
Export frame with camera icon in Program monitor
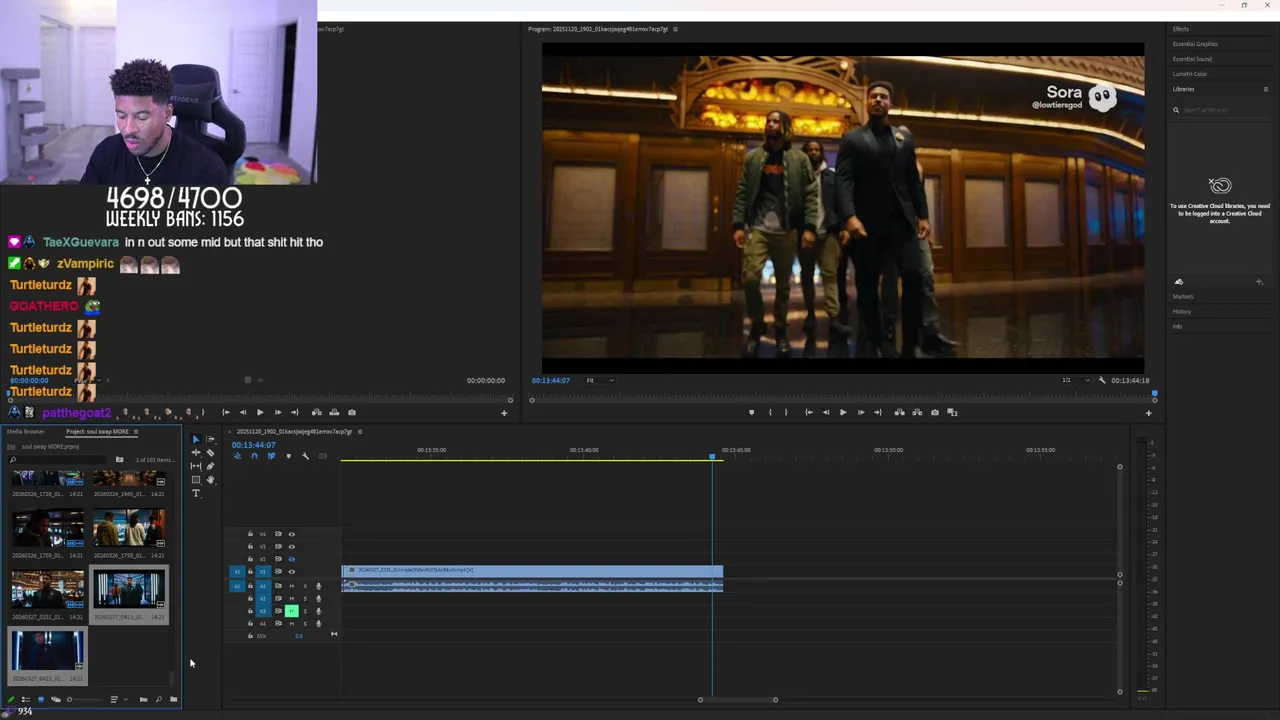tap(935, 412)
